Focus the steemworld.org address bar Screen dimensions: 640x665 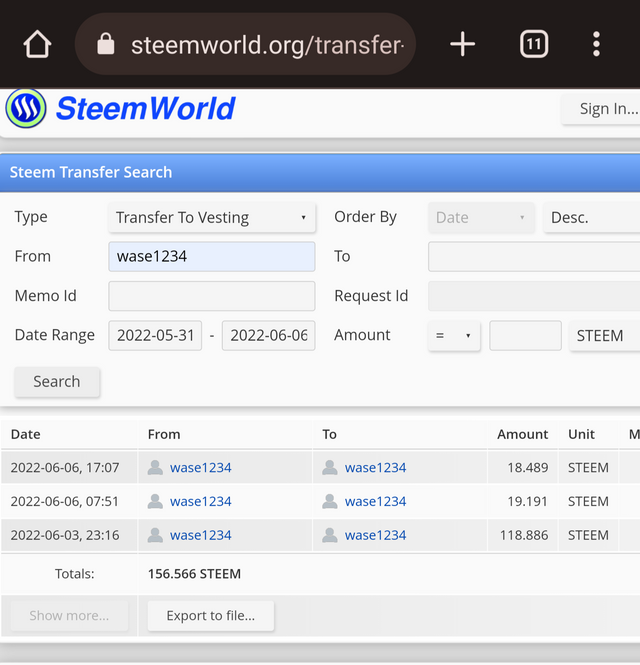pyautogui.click(x=245, y=44)
